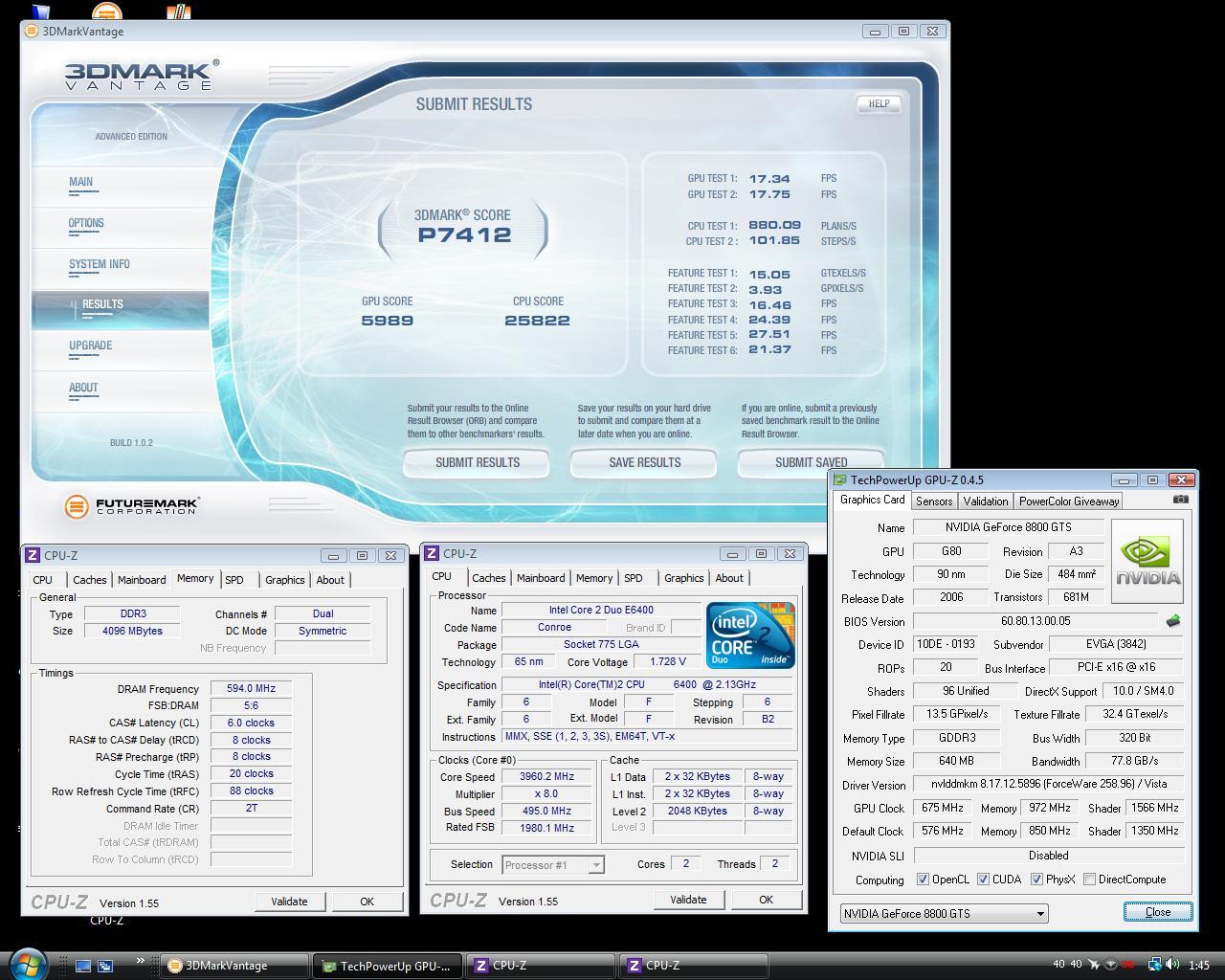The height and width of the screenshot is (980, 1225).
Task: Click the Futuremark Corporation logo
Action: [x=132, y=506]
